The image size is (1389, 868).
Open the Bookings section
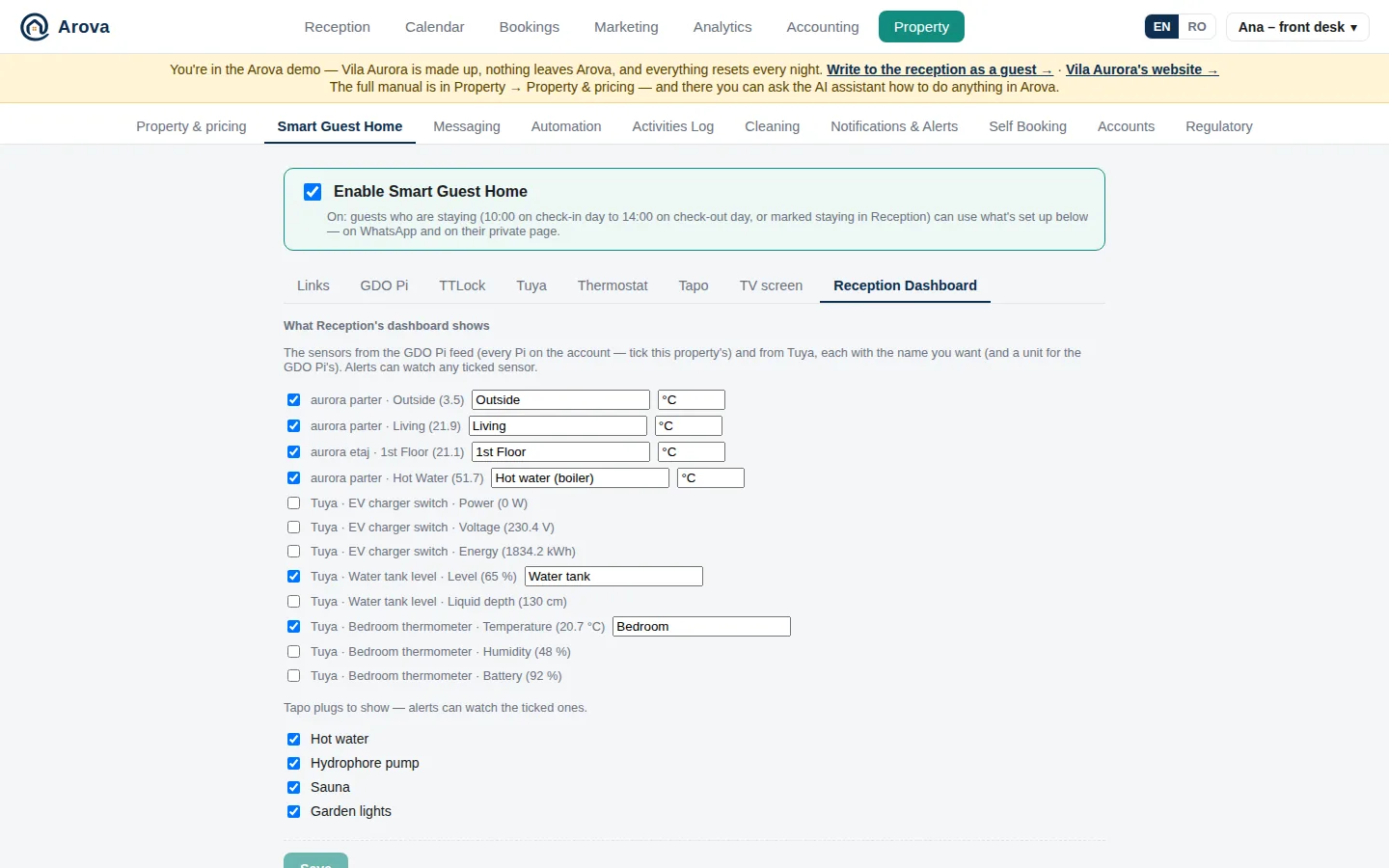point(530,27)
